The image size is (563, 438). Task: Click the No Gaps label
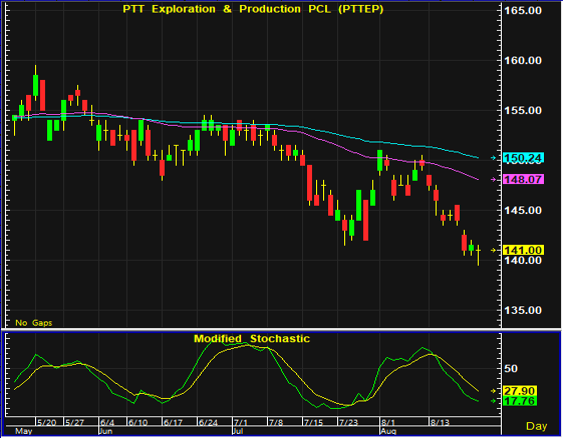tap(33, 323)
